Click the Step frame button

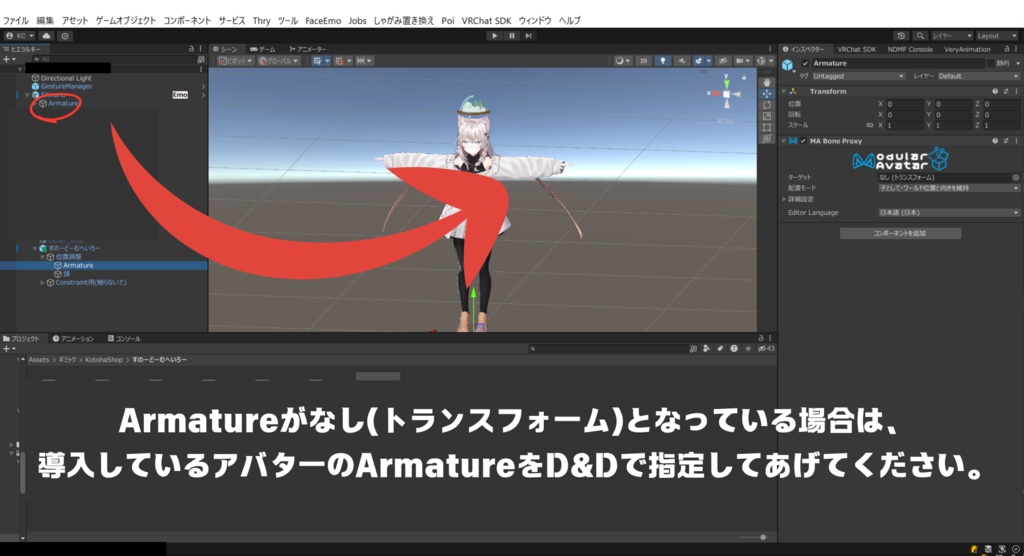[x=528, y=36]
